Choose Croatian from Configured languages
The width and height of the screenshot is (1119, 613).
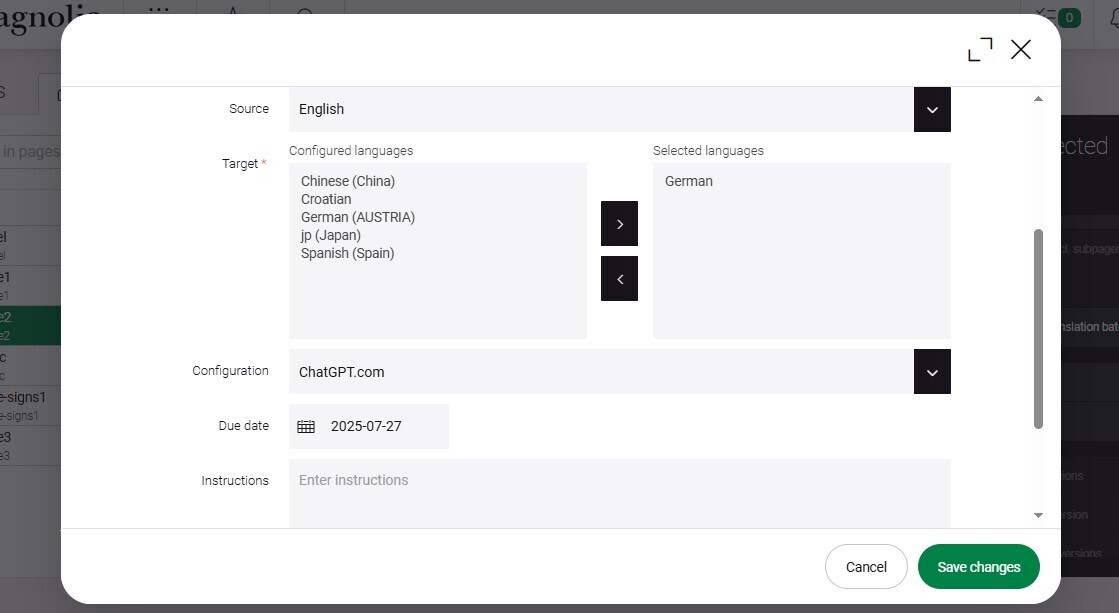click(326, 199)
